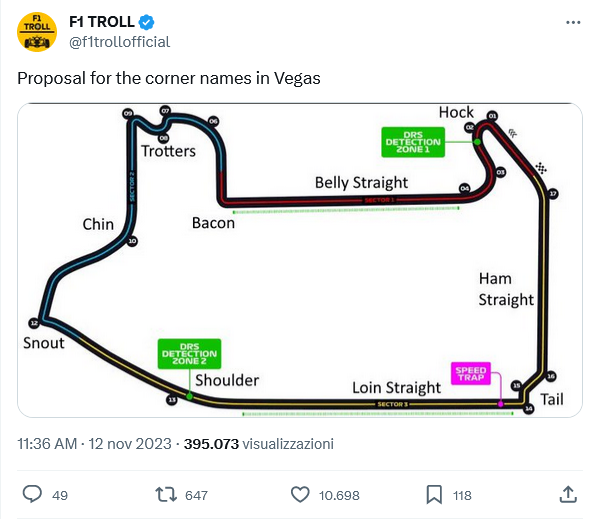
Task: Click the share upload icon
Action: (568, 495)
